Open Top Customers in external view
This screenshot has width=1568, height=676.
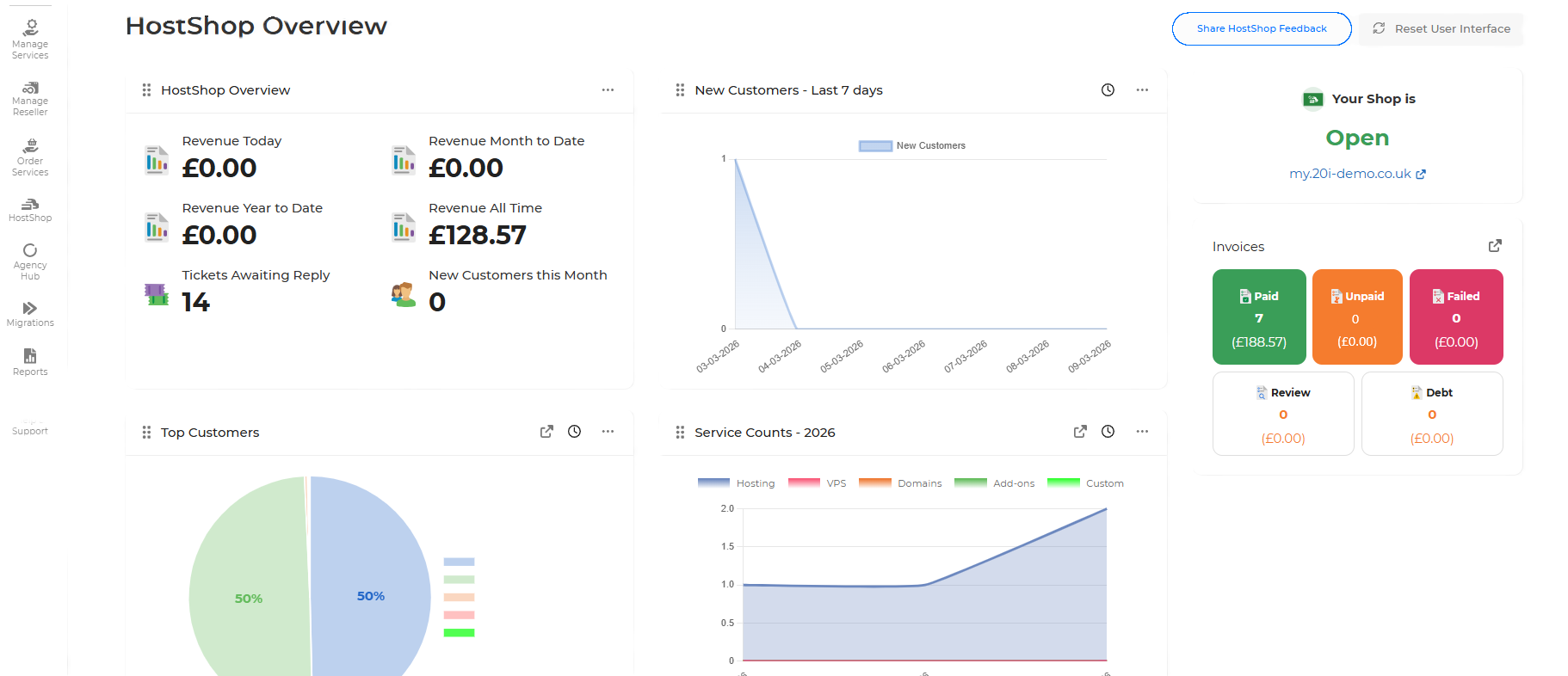pyautogui.click(x=546, y=432)
